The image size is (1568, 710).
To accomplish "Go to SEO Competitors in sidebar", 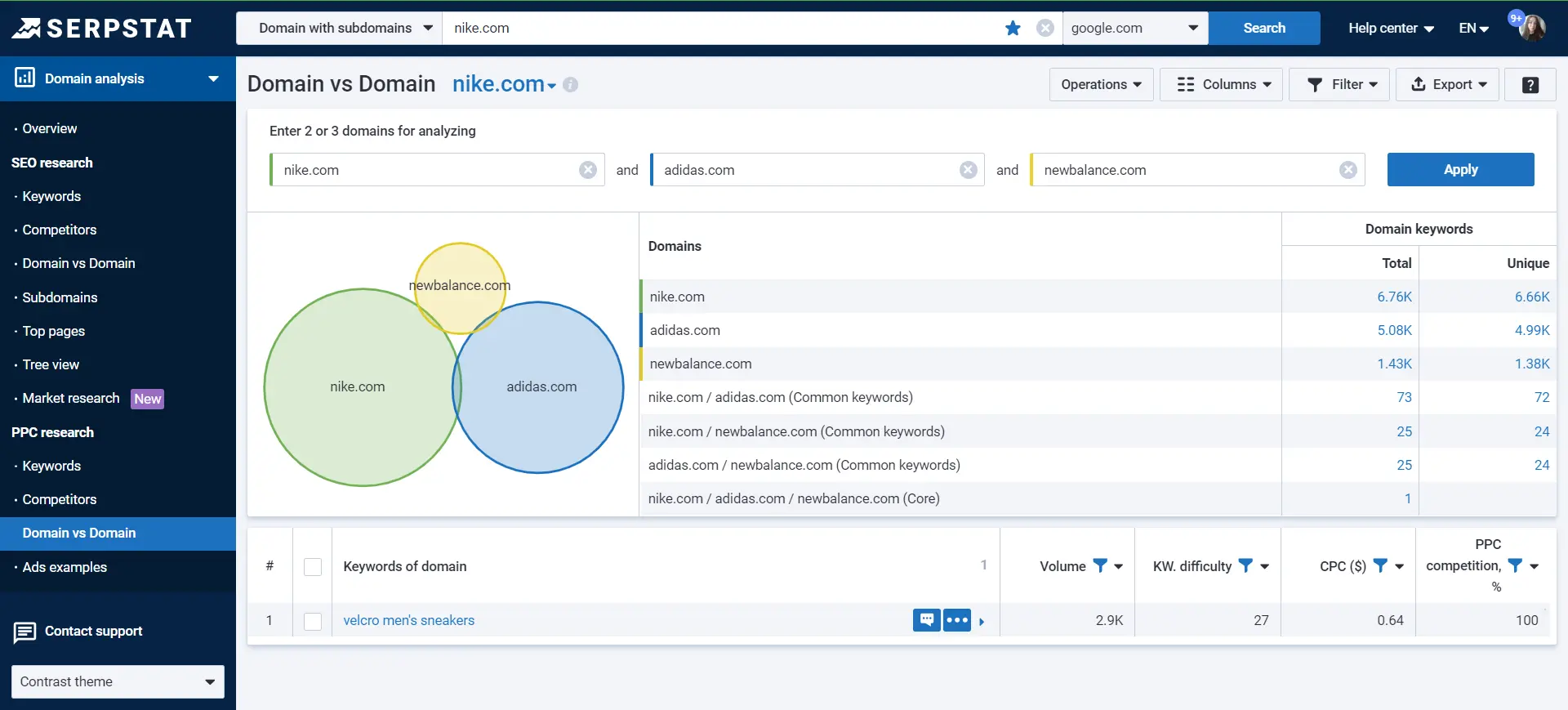I will point(60,230).
